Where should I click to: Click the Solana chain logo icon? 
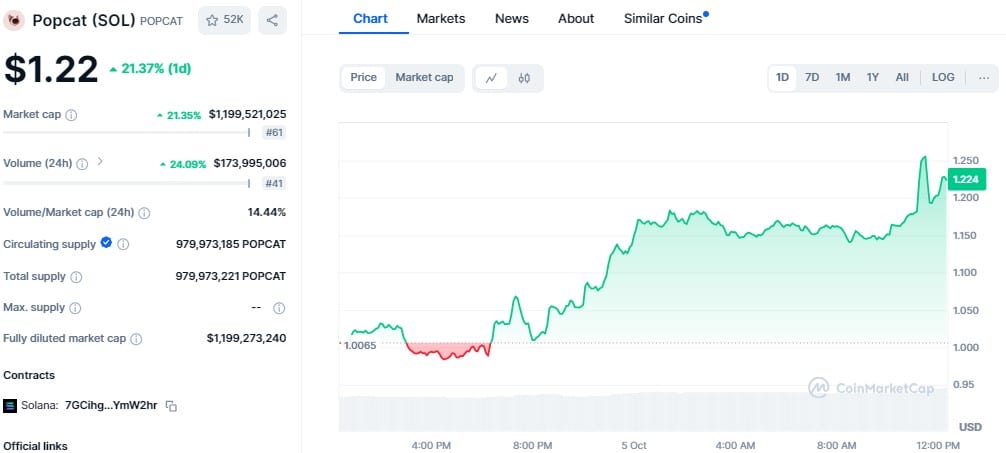click(x=10, y=406)
